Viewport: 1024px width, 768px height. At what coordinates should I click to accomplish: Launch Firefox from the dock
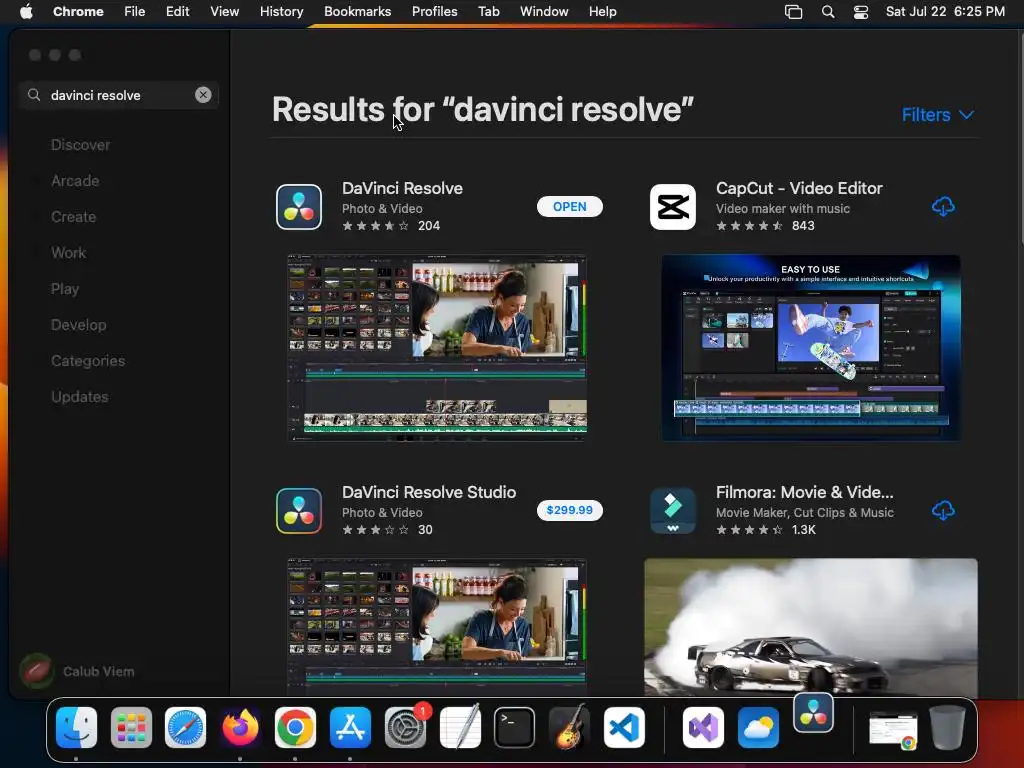[x=240, y=728]
